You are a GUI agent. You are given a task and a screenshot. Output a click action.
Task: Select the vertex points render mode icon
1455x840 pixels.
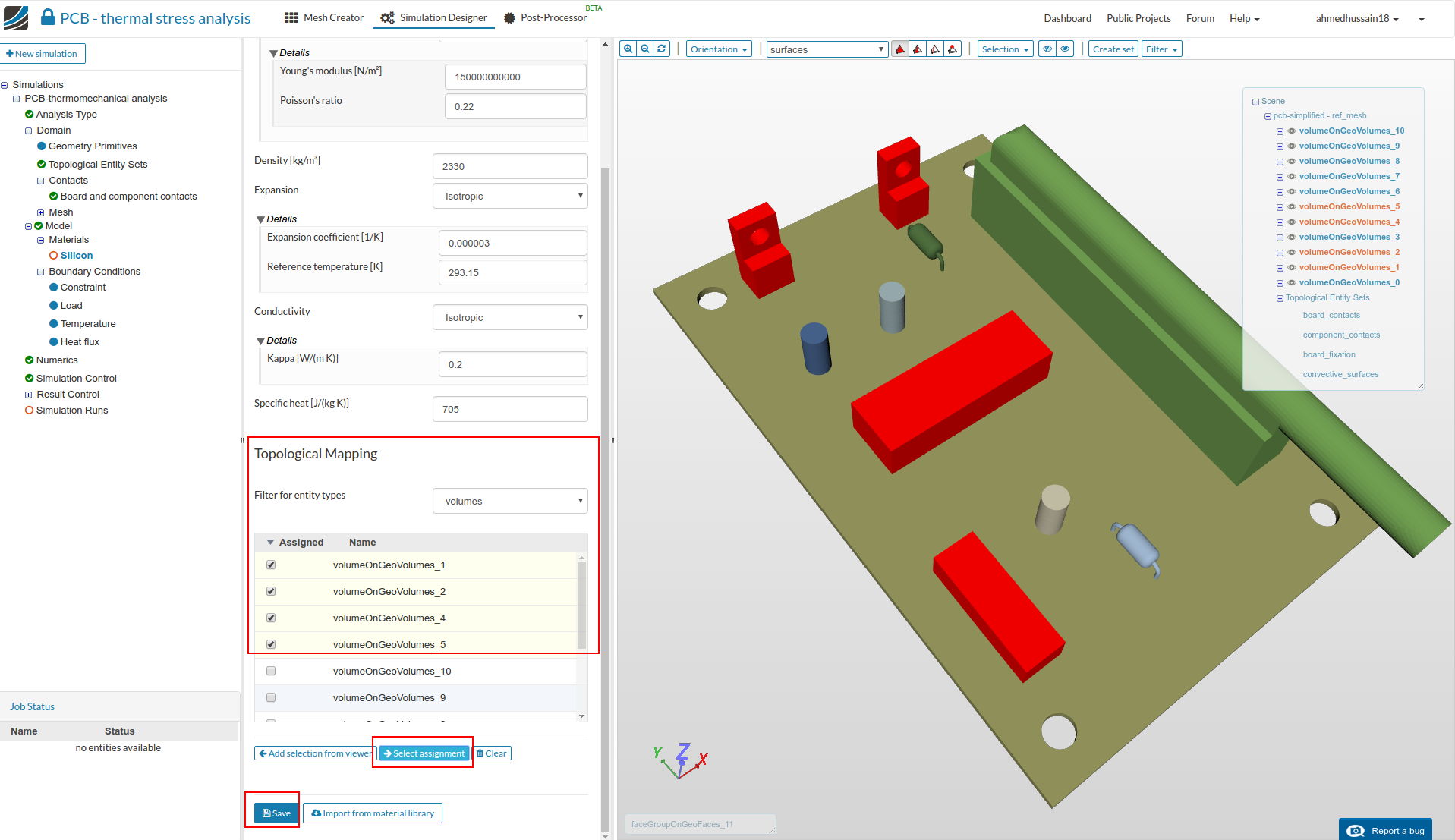point(953,49)
